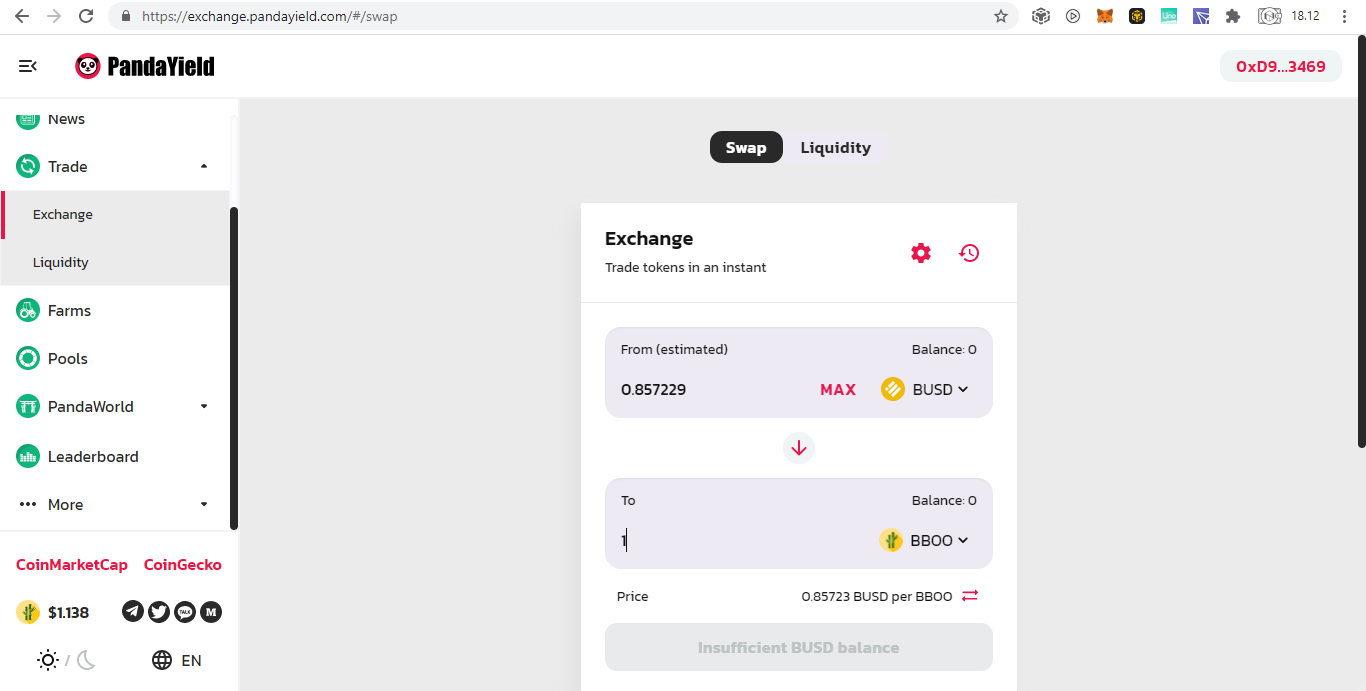Click the To amount input field

[745, 540]
